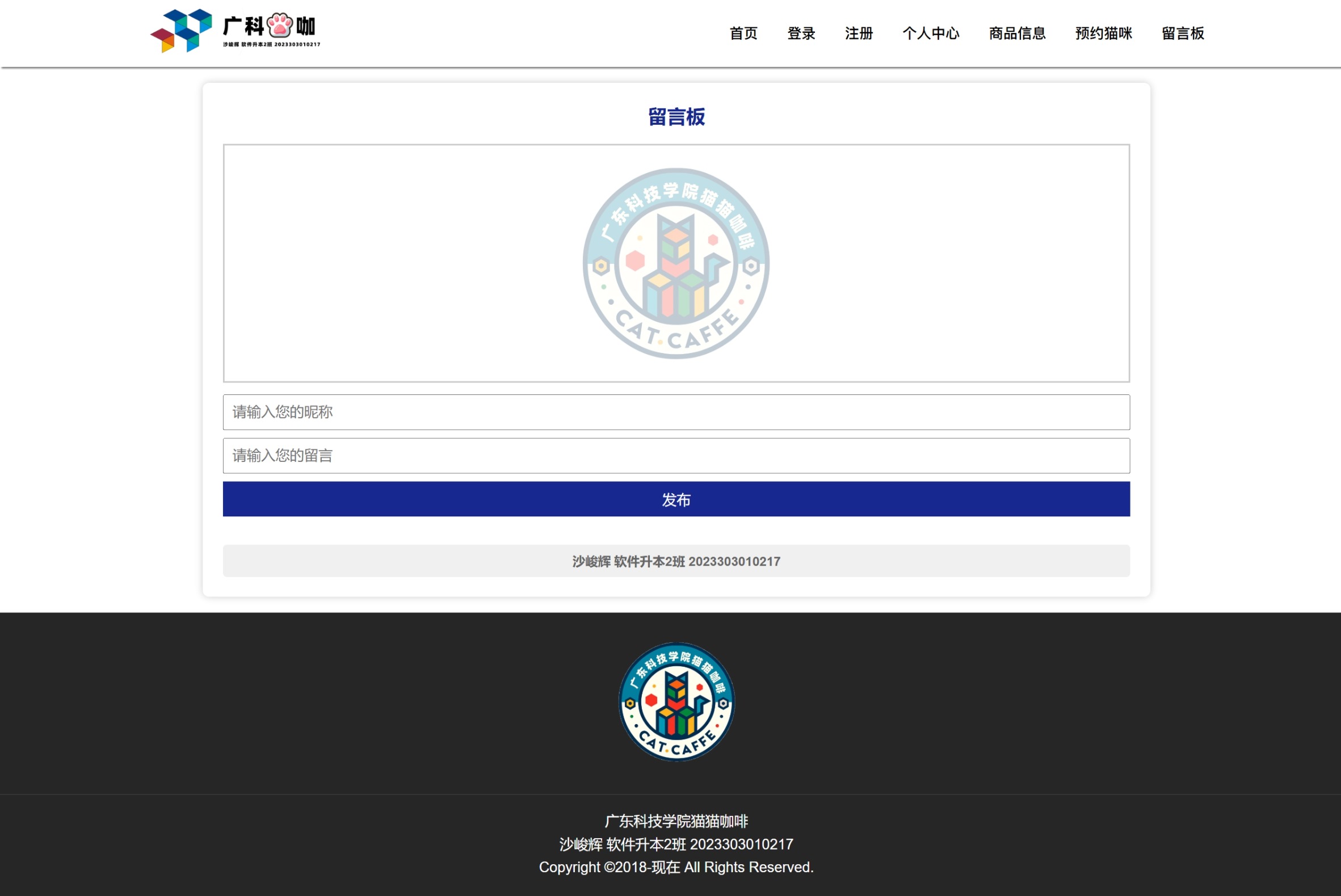Click the pink cat paw icon

tap(280, 25)
